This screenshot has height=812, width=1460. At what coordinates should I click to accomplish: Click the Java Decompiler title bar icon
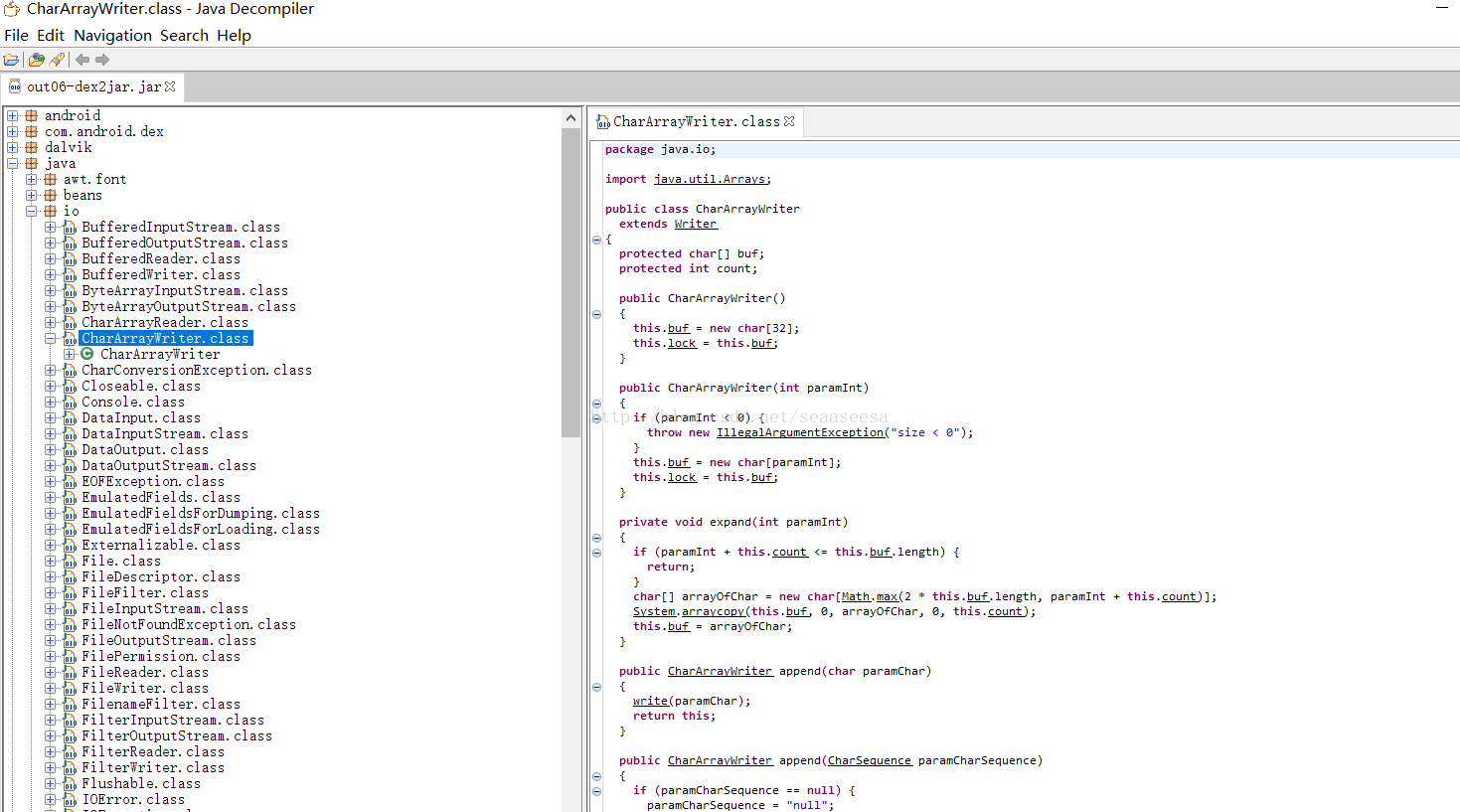[11, 9]
